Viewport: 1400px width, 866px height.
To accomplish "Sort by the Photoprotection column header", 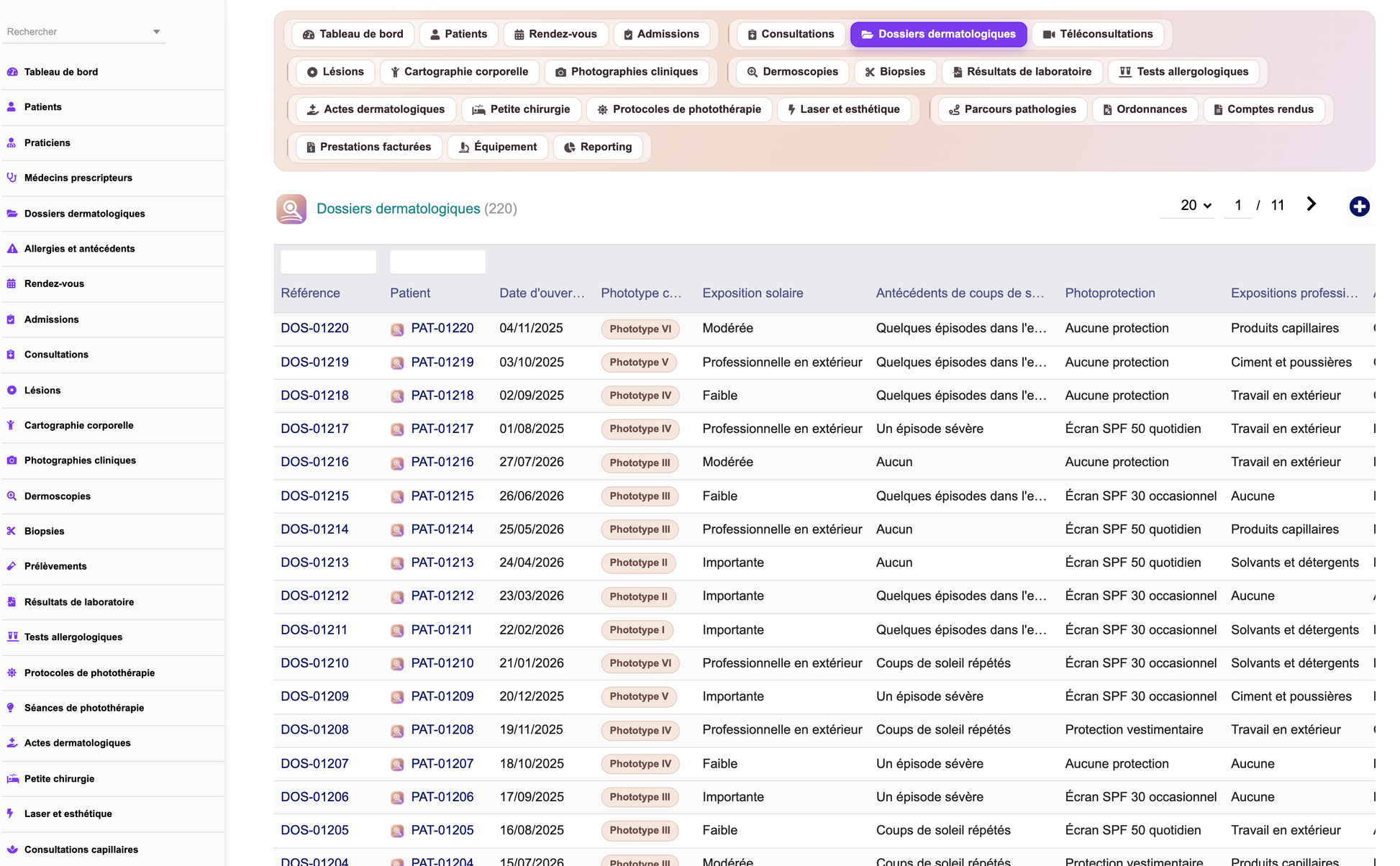I will pyautogui.click(x=1109, y=293).
